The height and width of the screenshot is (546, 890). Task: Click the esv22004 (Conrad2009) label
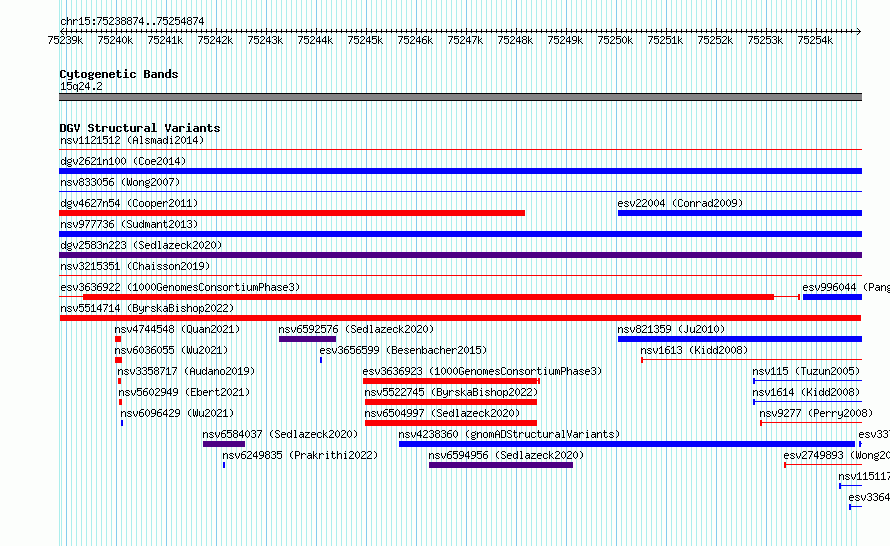click(x=680, y=203)
